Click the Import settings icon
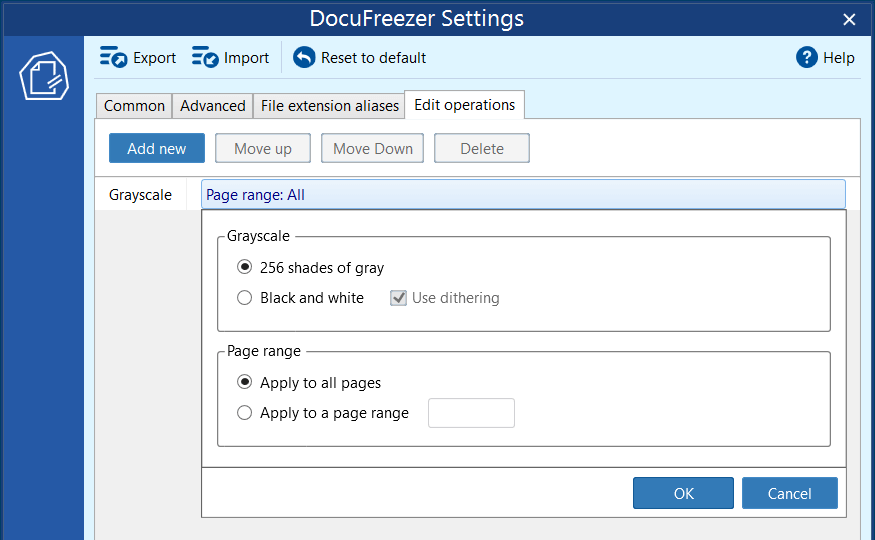This screenshot has height=540, width=875. 205,57
